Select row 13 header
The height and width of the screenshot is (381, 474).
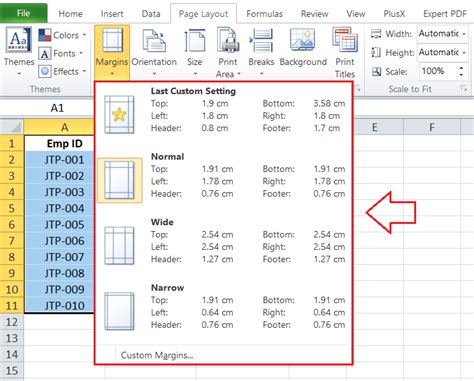[x=12, y=338]
